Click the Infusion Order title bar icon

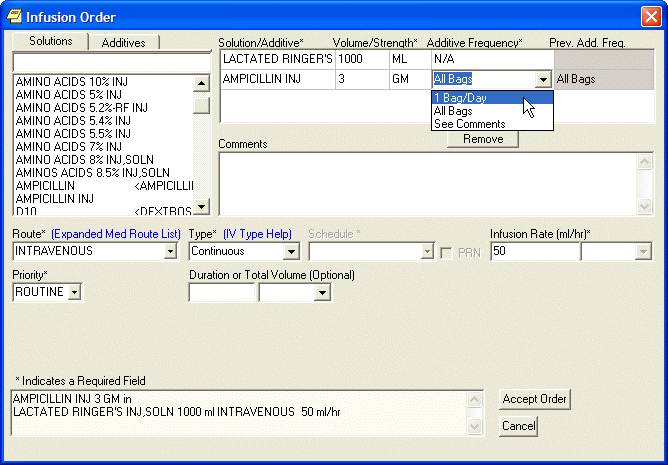coord(15,17)
